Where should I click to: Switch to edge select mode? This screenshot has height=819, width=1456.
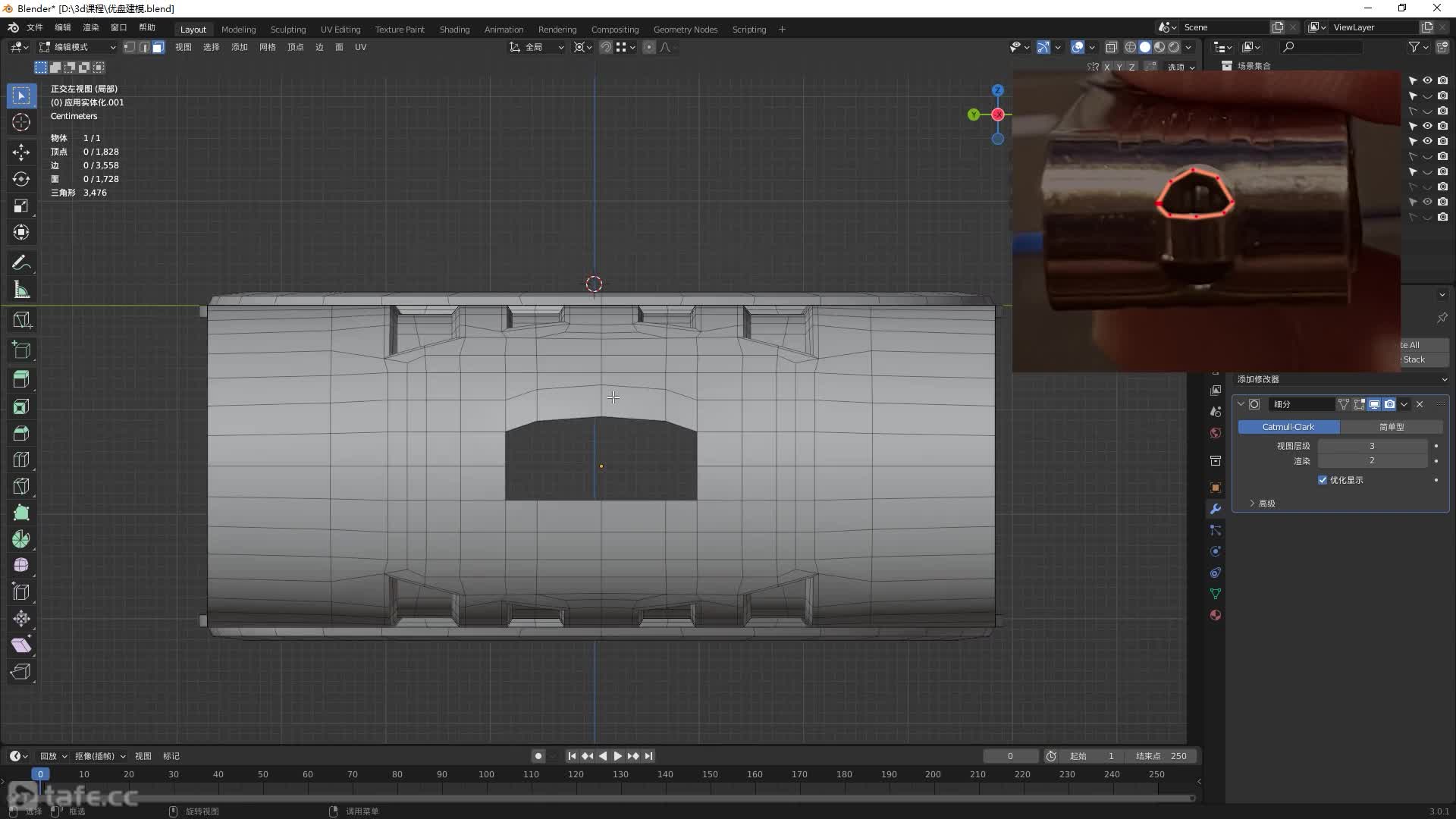pyautogui.click(x=144, y=47)
